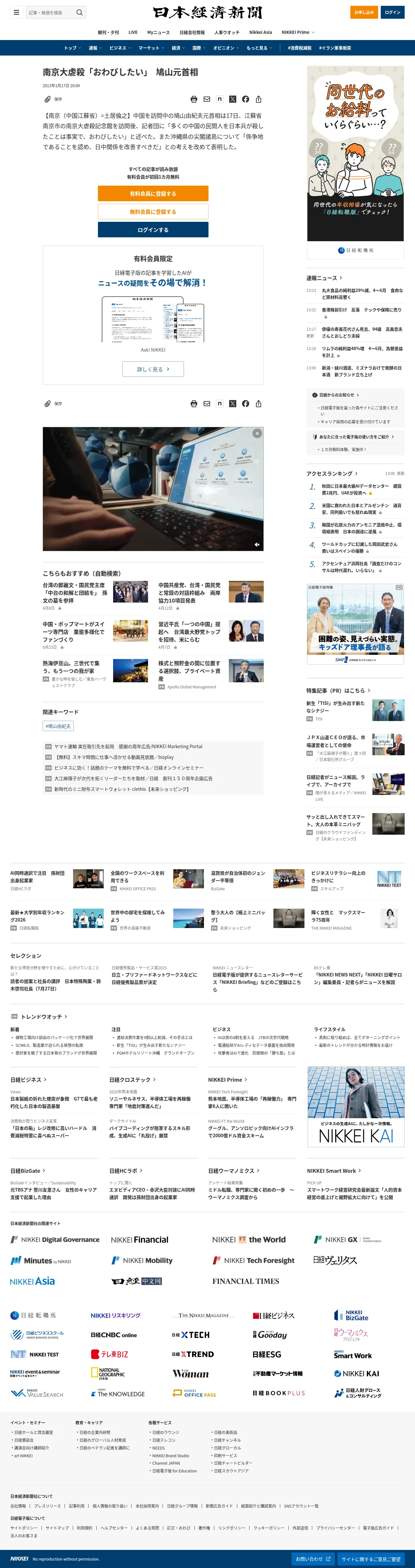Expand the NIKKEI Prime header dropdown
This screenshot has width=415, height=1568.
(298, 32)
